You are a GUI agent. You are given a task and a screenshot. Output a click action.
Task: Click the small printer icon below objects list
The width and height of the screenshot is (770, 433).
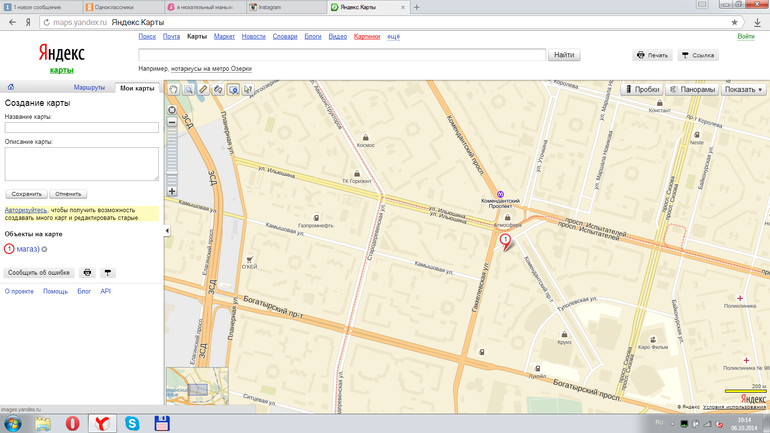[x=87, y=272]
